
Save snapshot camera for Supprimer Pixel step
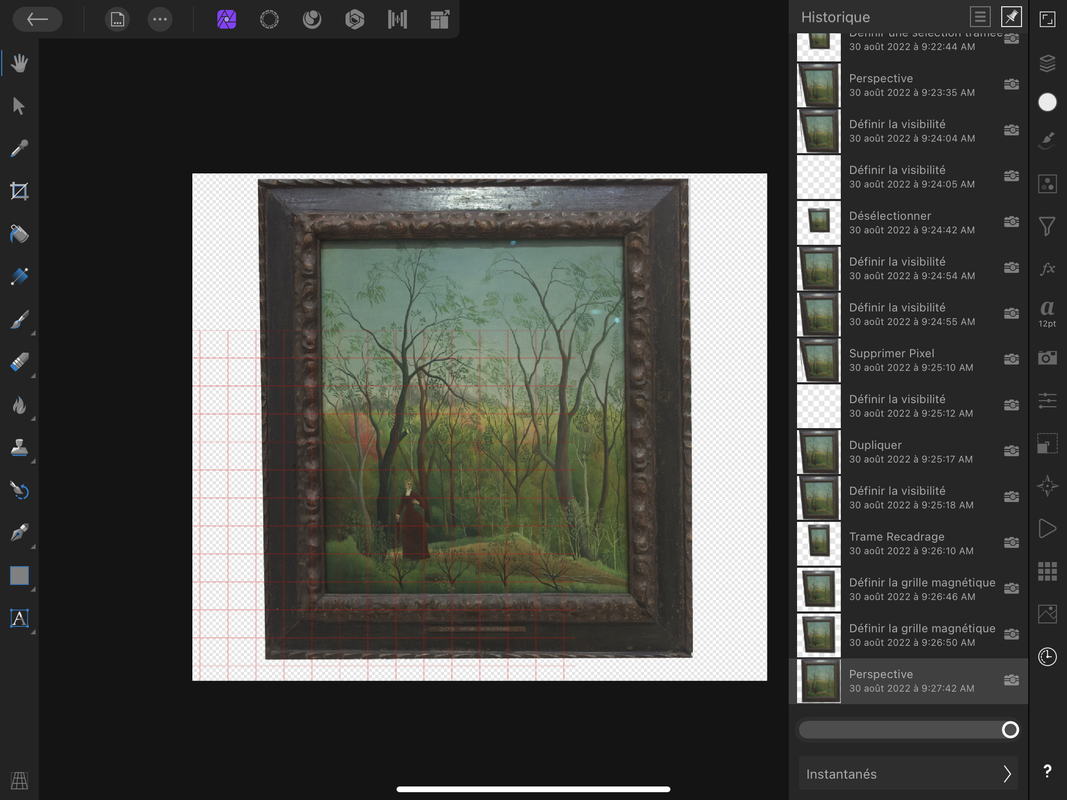pos(1012,359)
